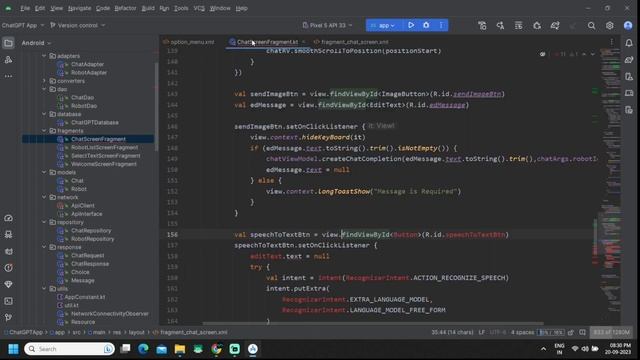Open the File menu
The width and height of the screenshot is (640, 360).
pos(25,8)
